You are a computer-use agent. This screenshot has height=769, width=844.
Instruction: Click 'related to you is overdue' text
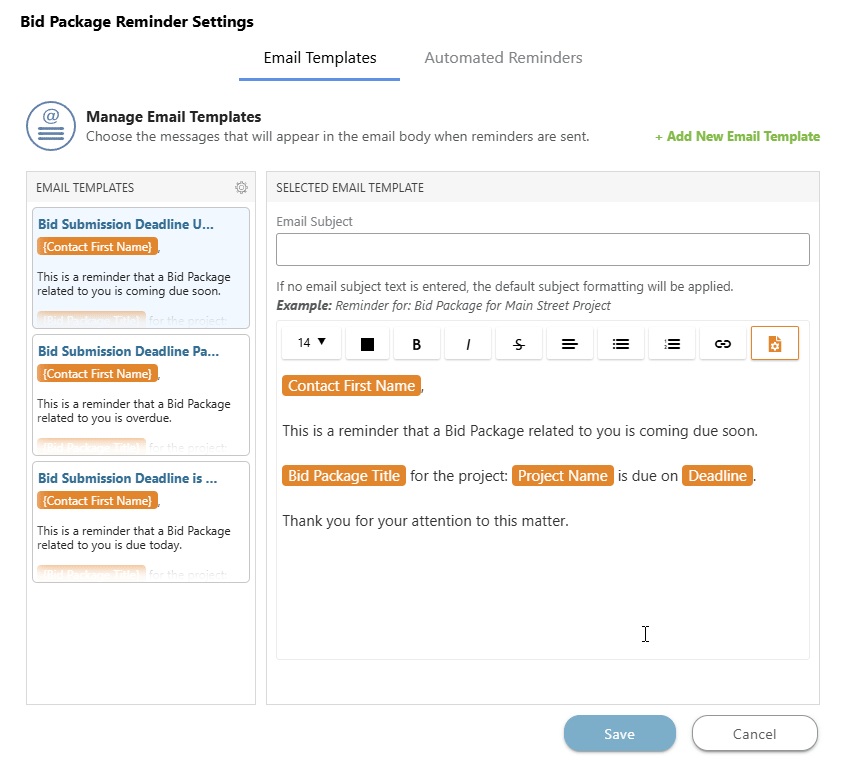[x=104, y=418]
